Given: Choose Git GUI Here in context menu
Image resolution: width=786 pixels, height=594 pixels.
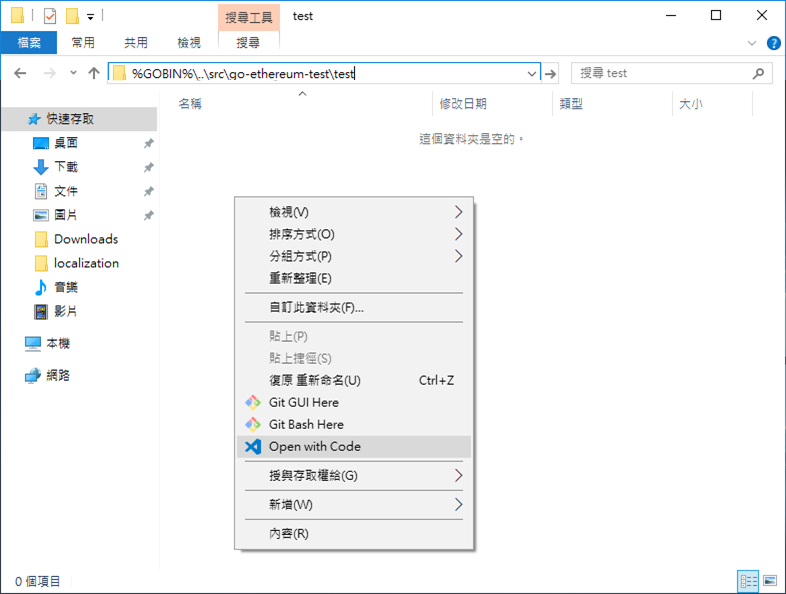Looking at the screenshot, I should pos(354,403).
